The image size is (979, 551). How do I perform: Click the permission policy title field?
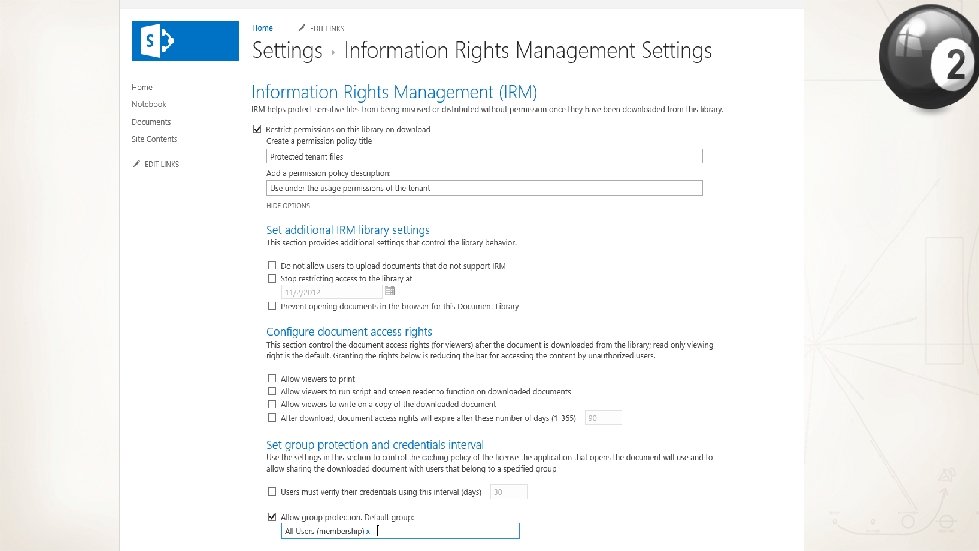484,156
